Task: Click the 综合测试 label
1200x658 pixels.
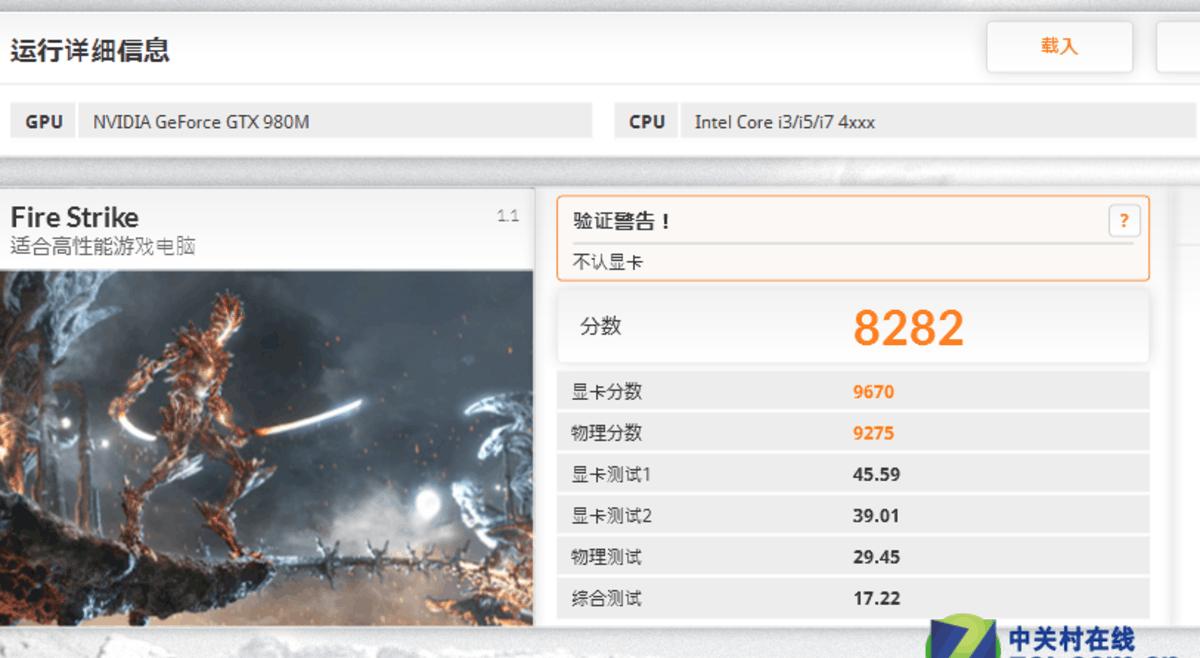Action: tap(607, 599)
